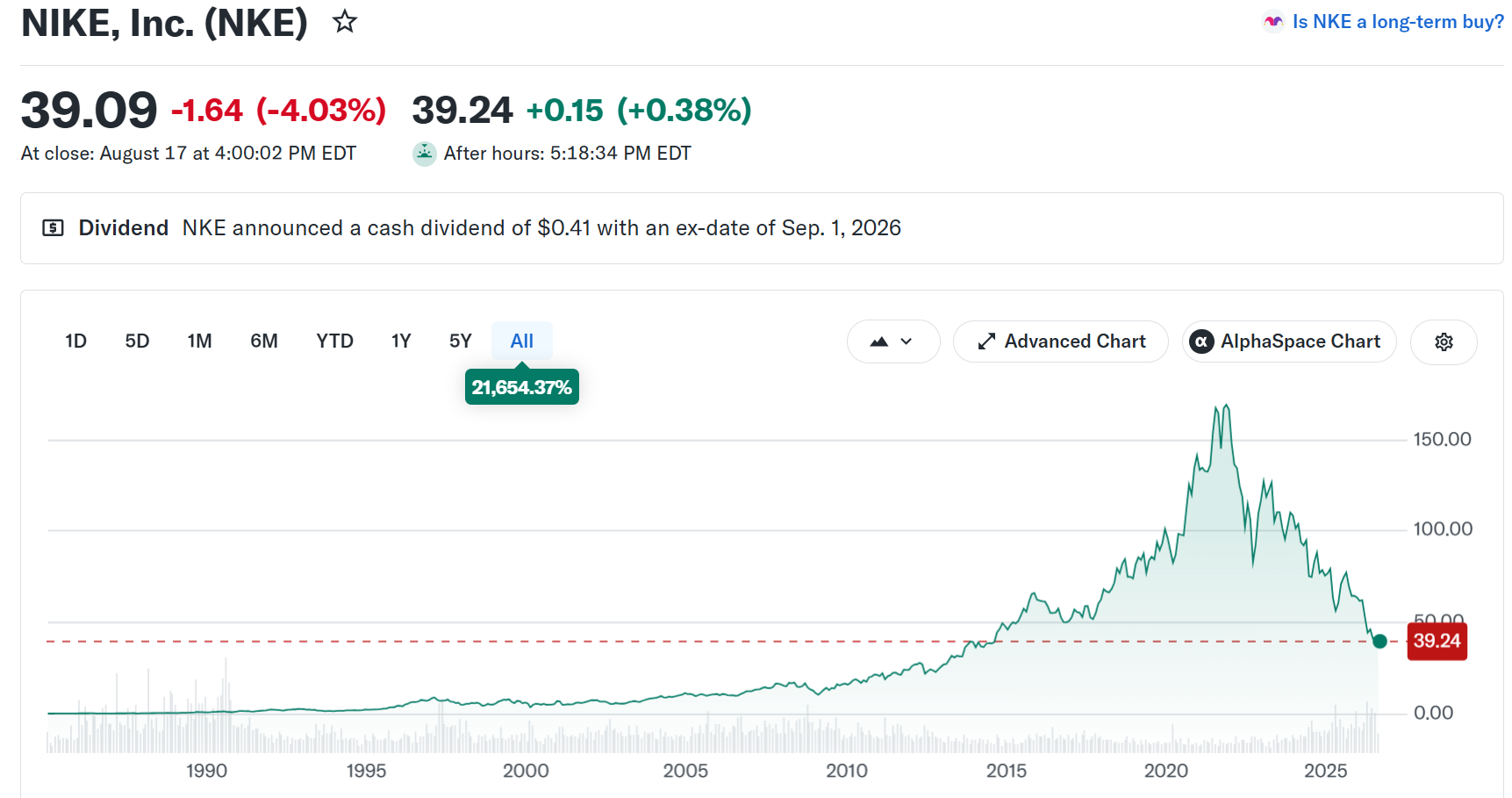Click the closing price 39.09
The height and width of the screenshot is (798, 1512).
(x=89, y=111)
